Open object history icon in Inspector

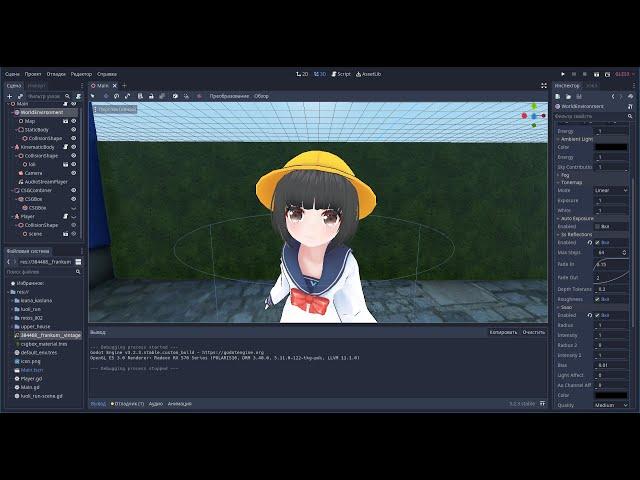(631, 97)
